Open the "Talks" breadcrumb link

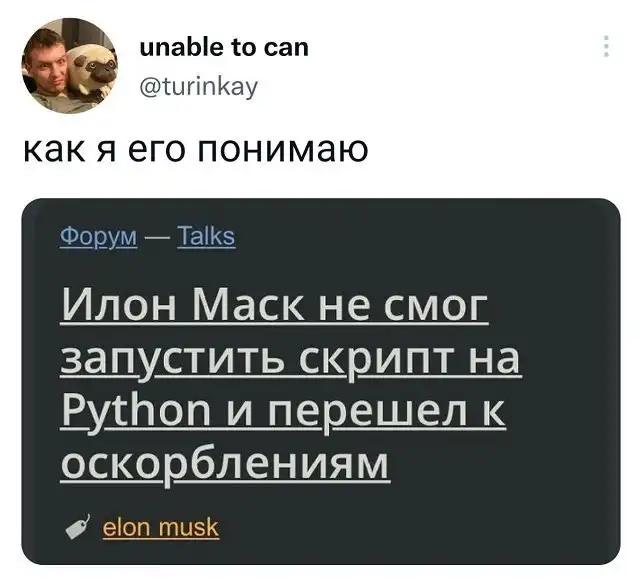click(207, 236)
